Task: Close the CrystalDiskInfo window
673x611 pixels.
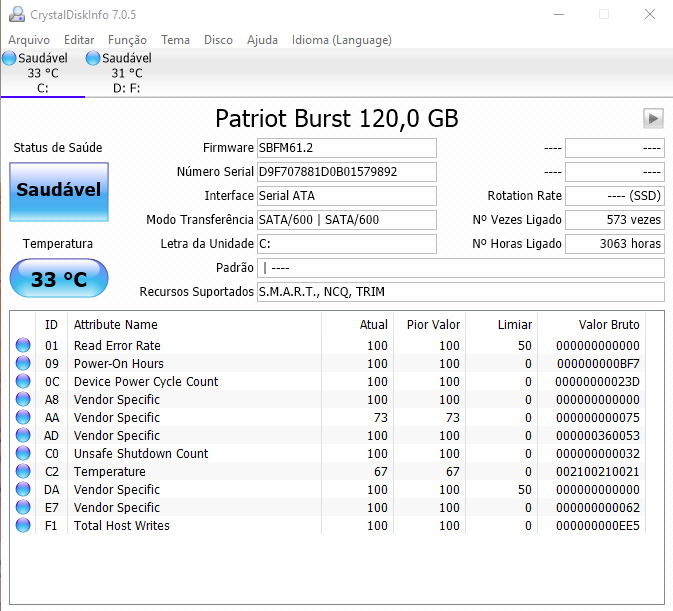Action: [x=650, y=14]
